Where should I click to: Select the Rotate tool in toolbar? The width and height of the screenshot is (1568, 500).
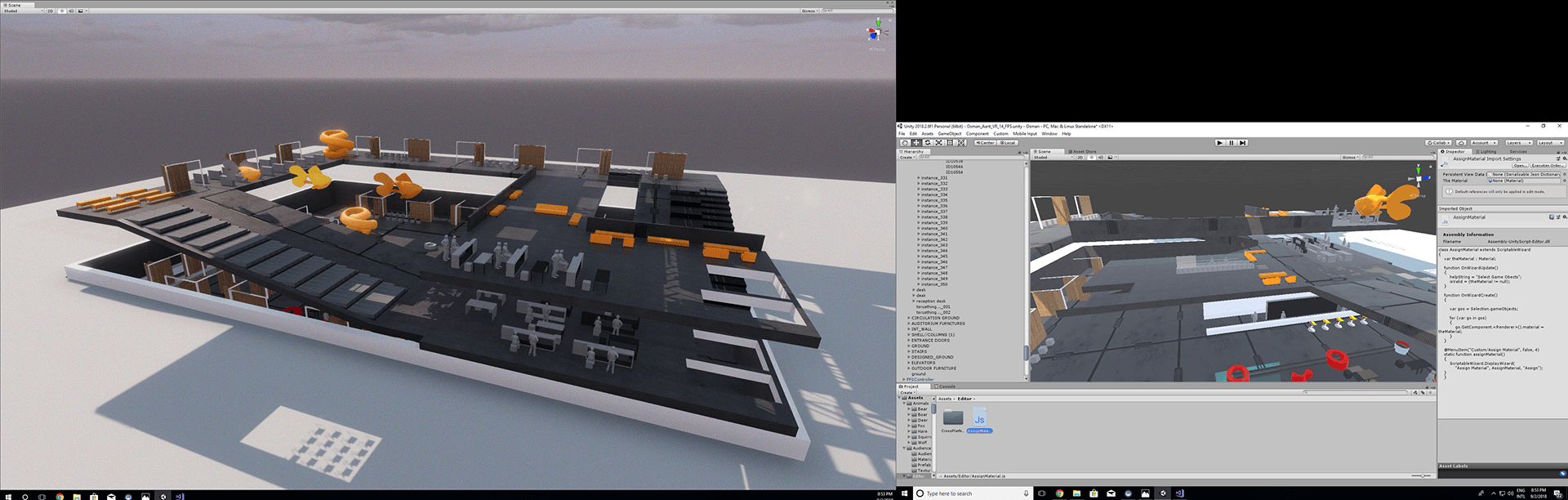click(x=928, y=143)
